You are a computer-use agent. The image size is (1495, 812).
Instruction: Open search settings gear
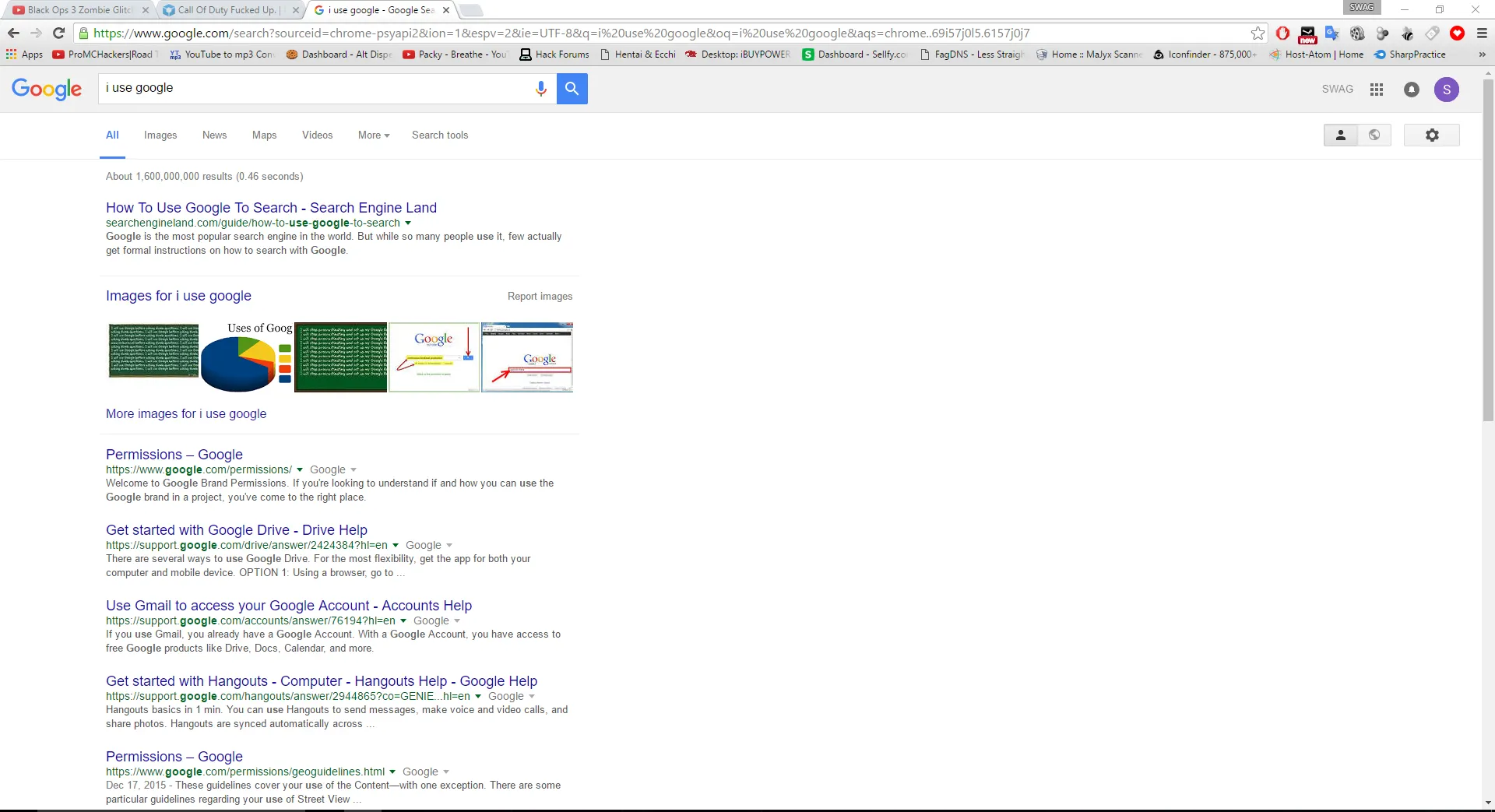(x=1432, y=135)
